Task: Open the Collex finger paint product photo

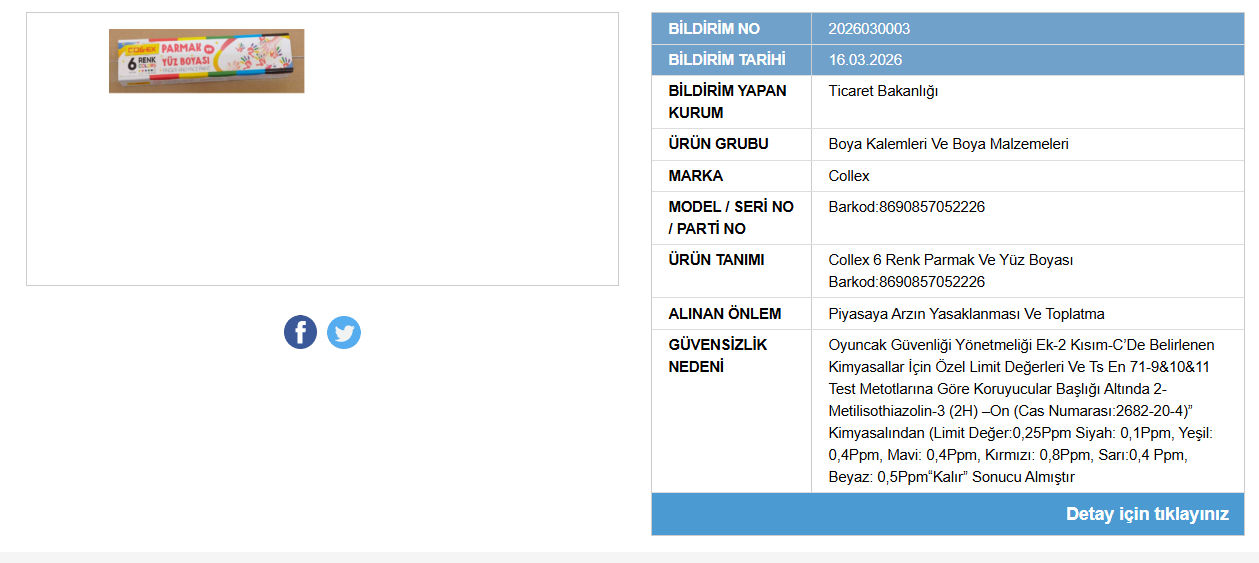Action: (206, 61)
